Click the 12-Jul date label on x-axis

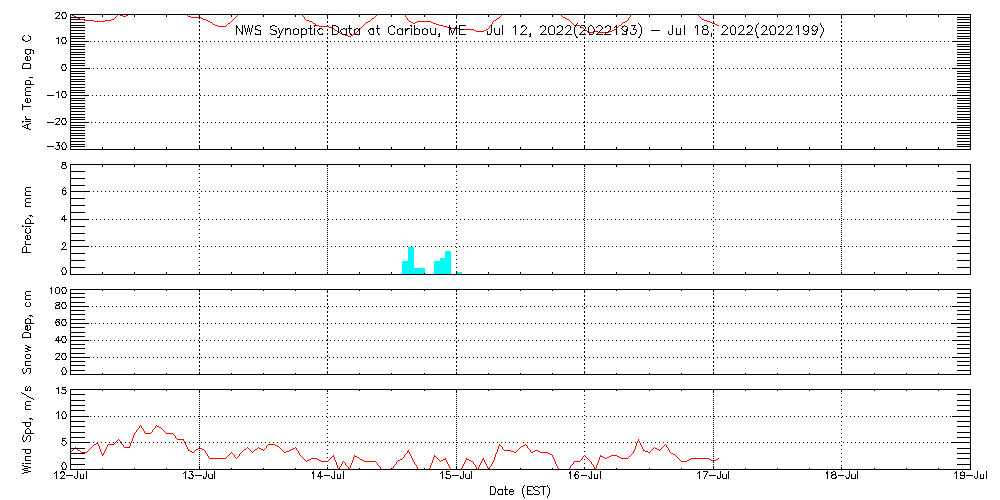click(x=71, y=476)
